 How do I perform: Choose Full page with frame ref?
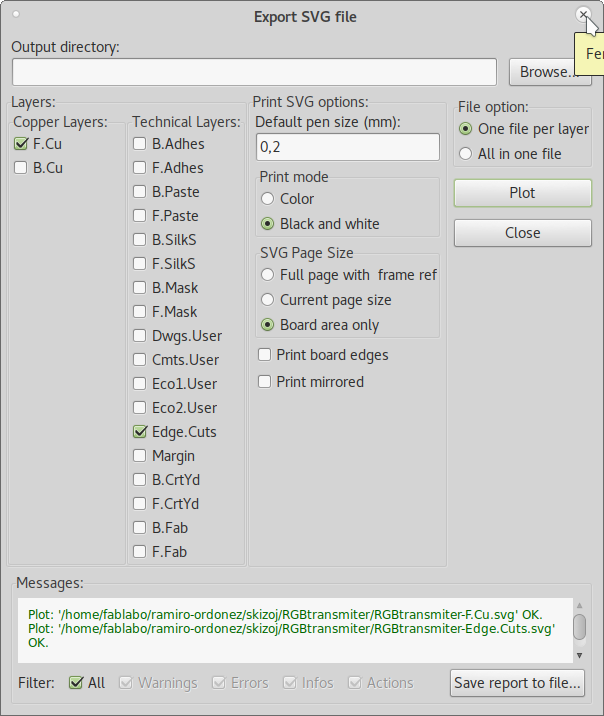268,275
